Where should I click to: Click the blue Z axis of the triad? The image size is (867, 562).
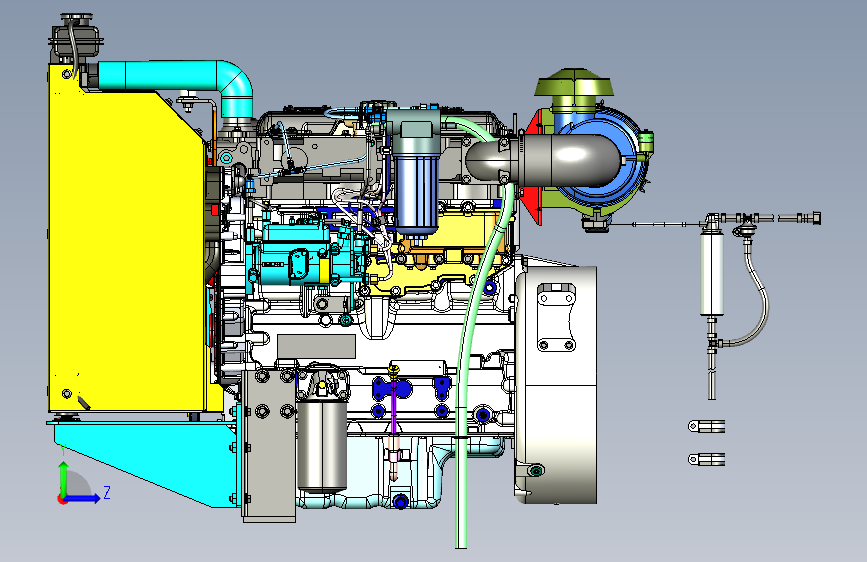83,498
